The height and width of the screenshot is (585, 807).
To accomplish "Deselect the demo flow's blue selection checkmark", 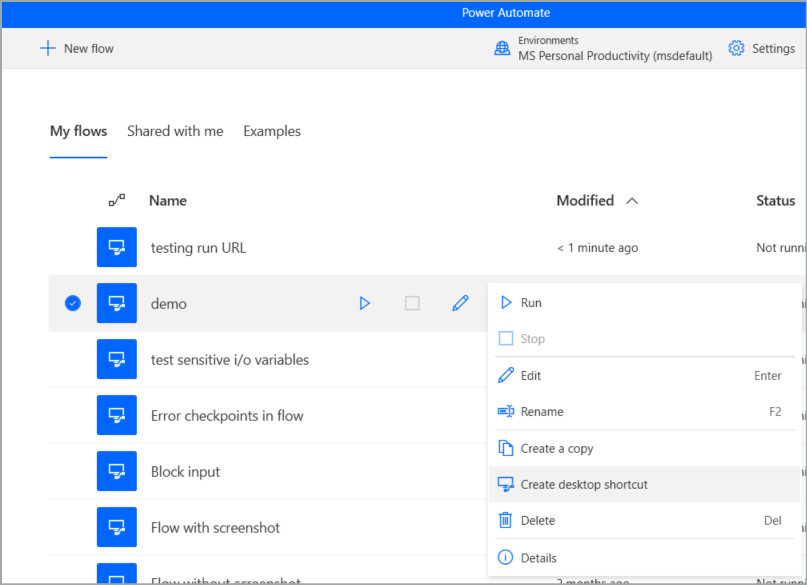I will point(71,303).
